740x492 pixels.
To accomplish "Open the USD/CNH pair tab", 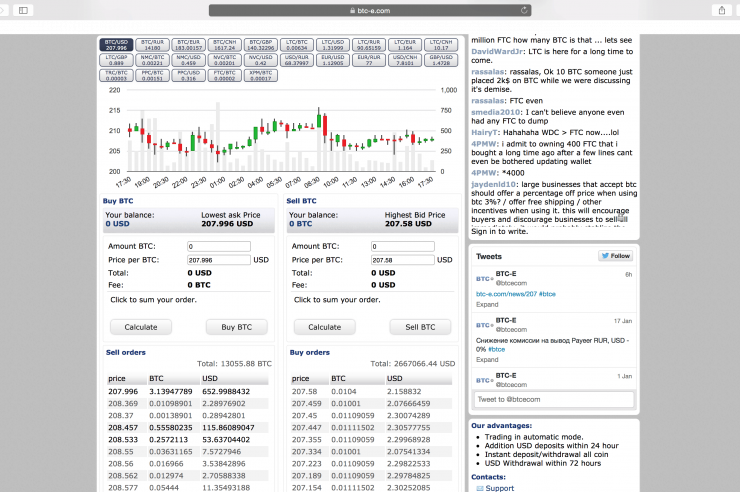I will [x=405, y=60].
